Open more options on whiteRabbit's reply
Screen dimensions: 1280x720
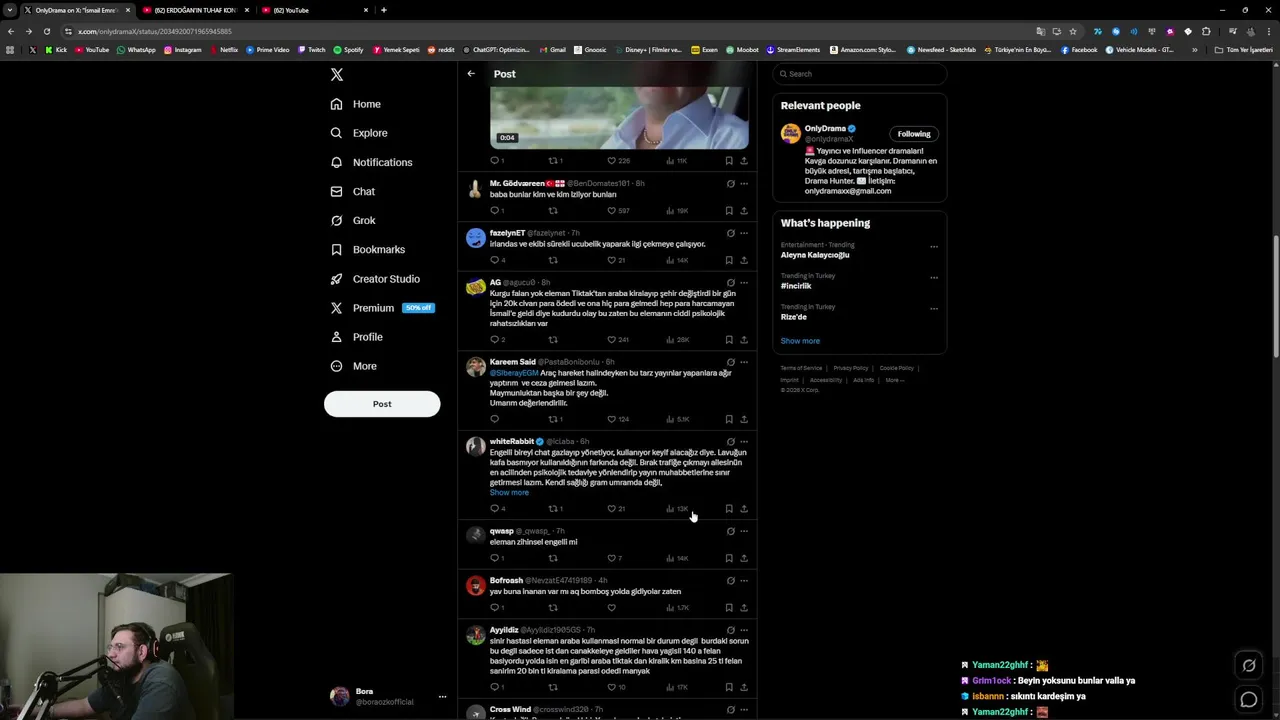click(744, 442)
